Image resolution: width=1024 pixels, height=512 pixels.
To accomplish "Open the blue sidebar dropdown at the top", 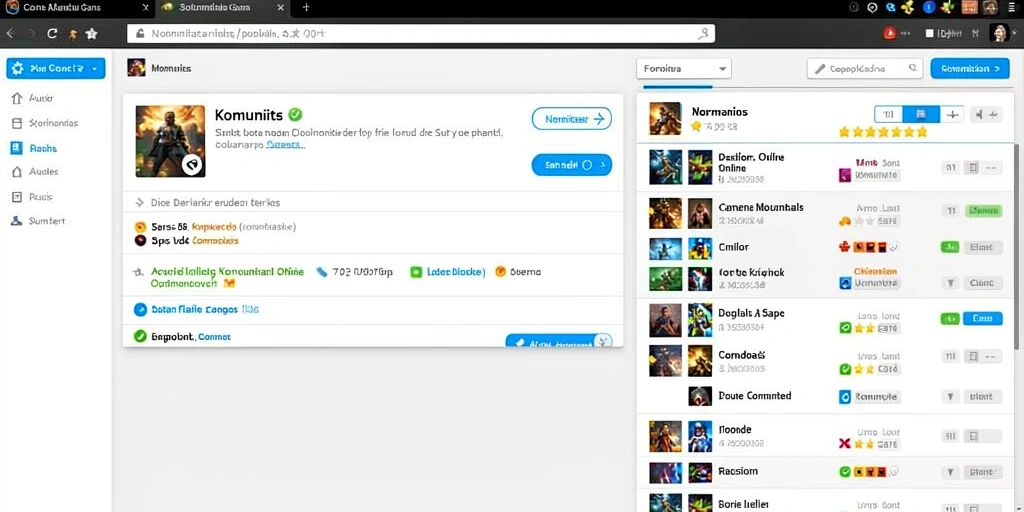I will point(56,68).
